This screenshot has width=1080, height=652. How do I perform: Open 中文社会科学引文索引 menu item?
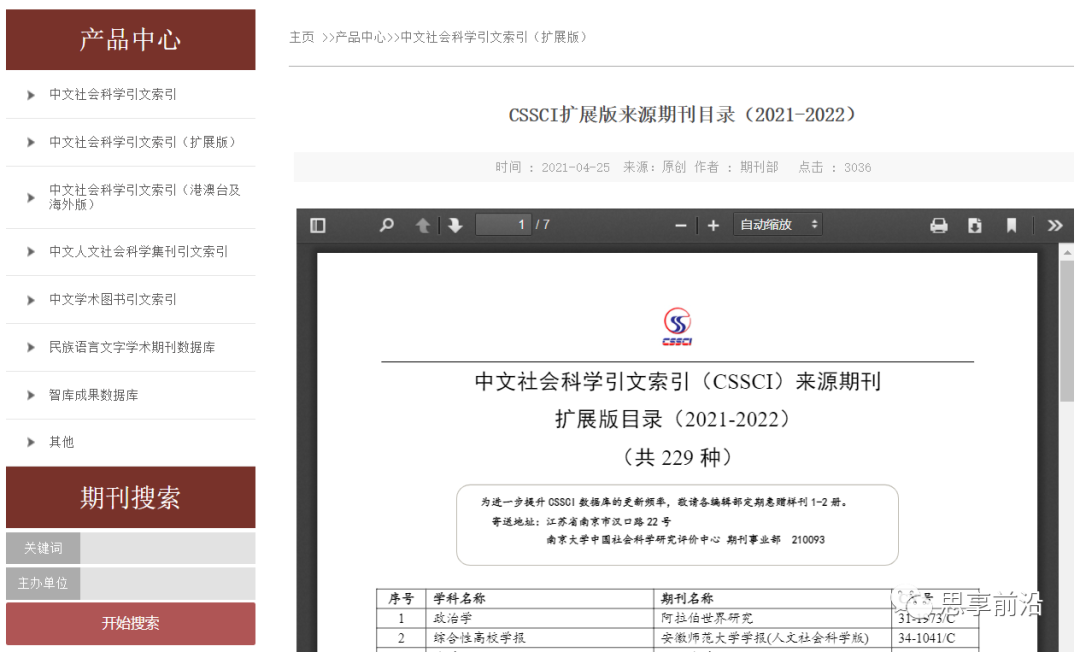pyautogui.click(x=113, y=94)
